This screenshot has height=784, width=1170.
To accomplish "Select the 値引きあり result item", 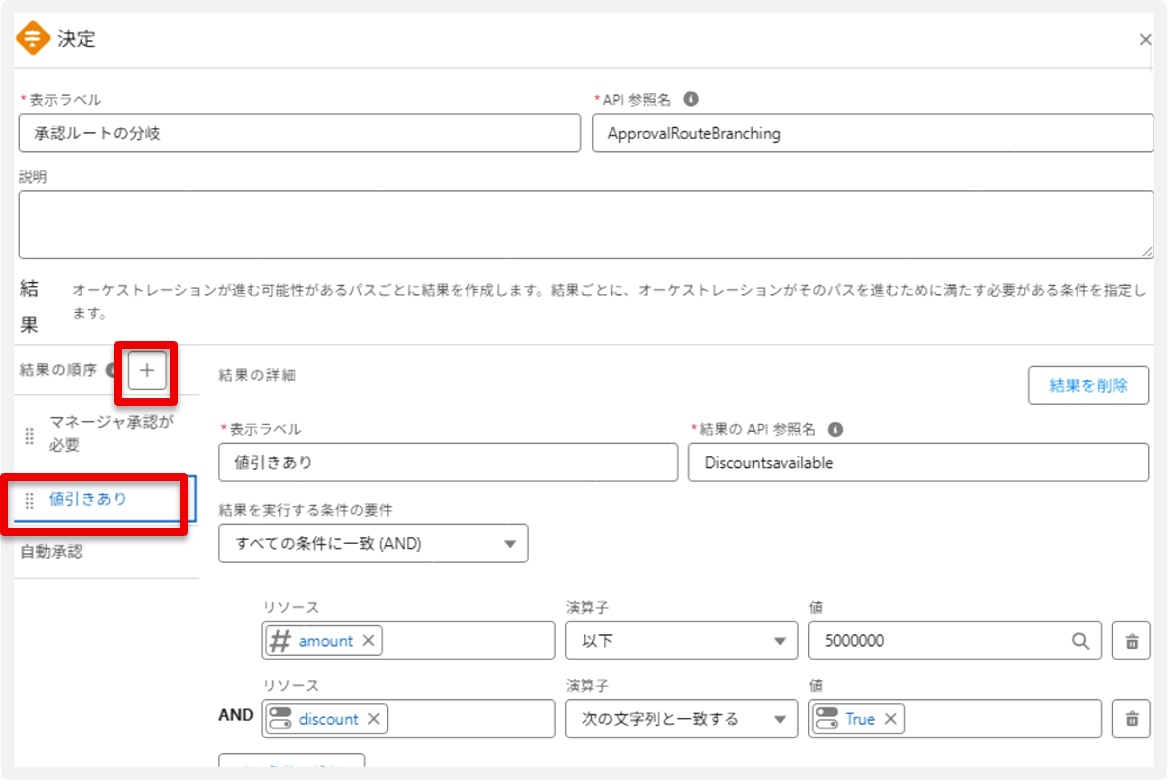I will (88, 499).
